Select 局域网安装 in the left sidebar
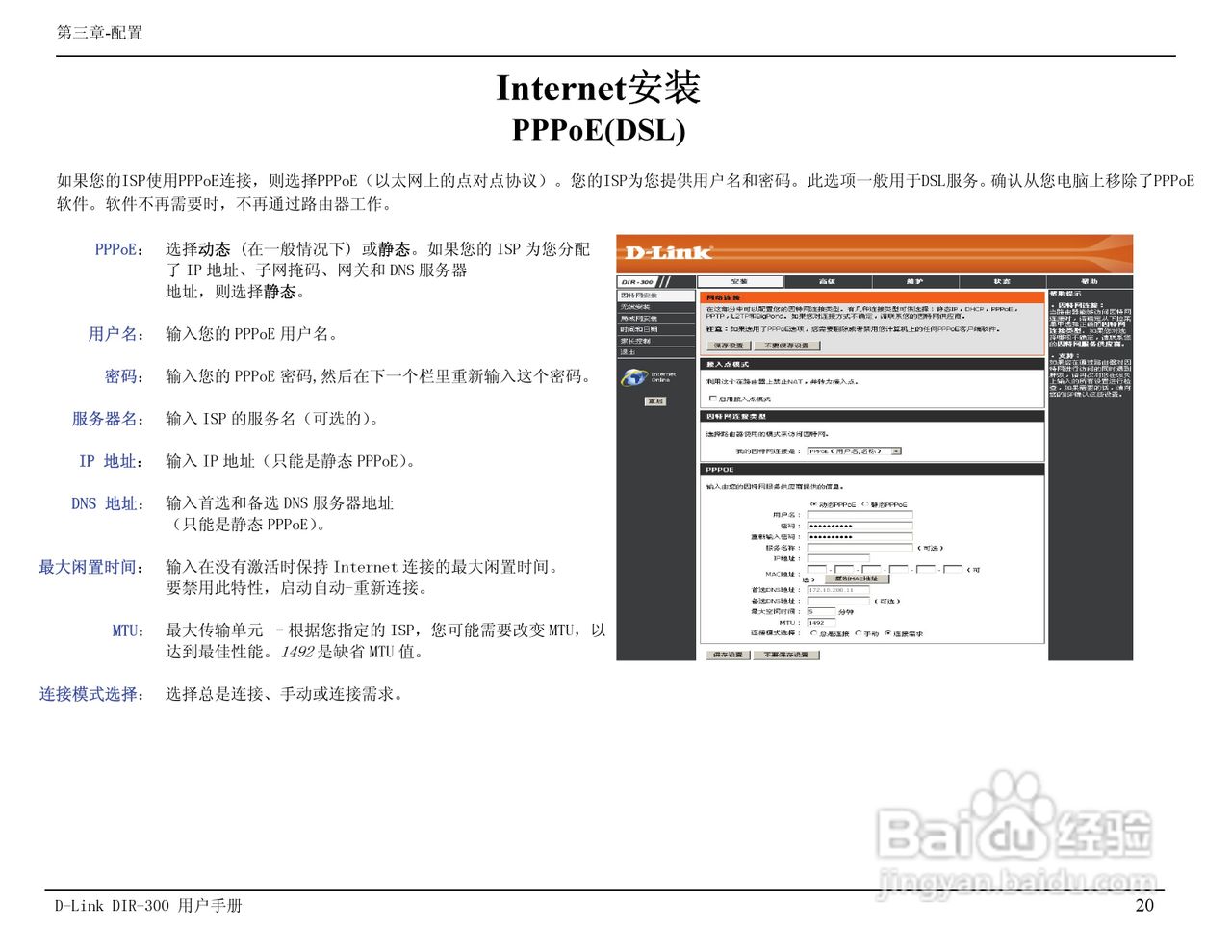The image size is (1232, 952). tap(655, 319)
